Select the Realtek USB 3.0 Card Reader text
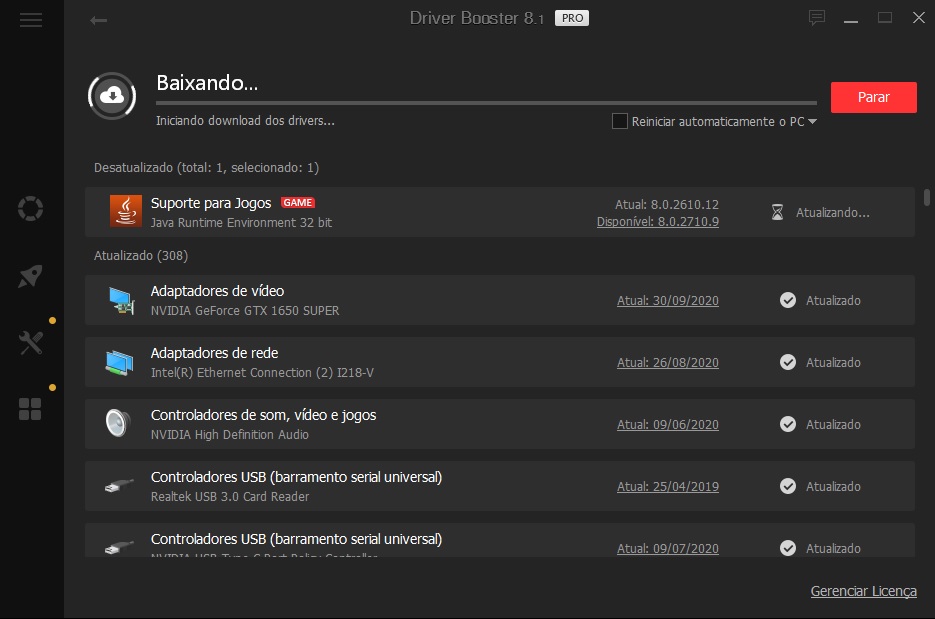 230,497
